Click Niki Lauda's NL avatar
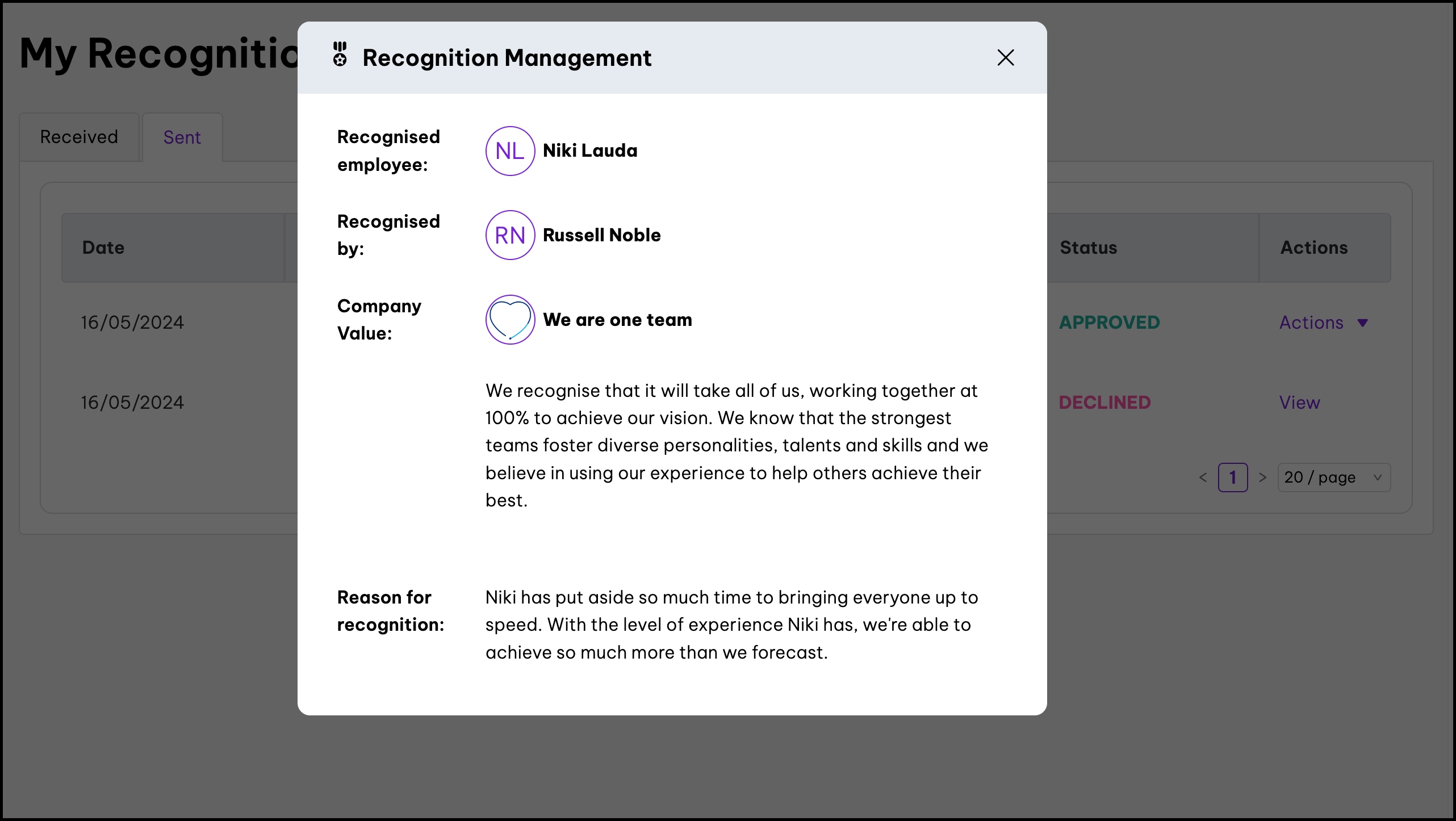This screenshot has width=1456, height=821. [x=510, y=151]
